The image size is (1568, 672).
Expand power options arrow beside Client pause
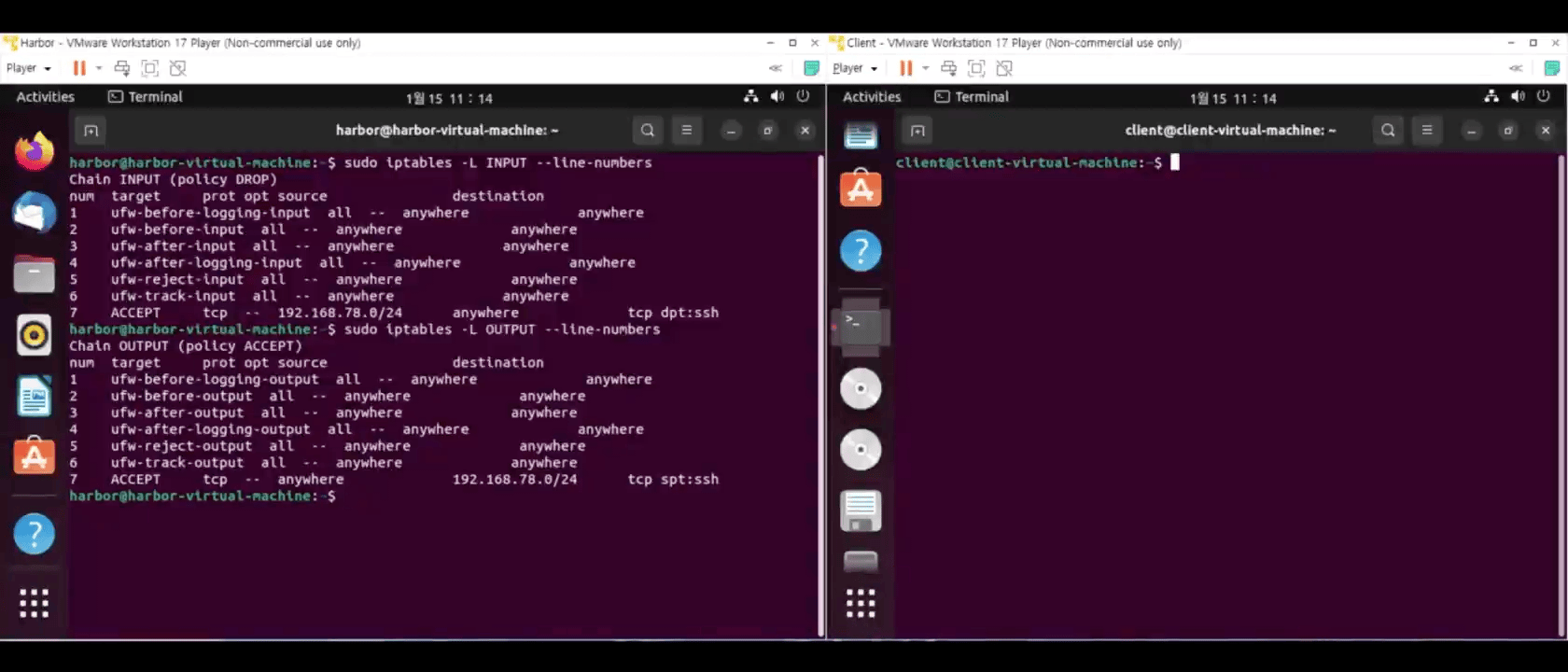click(925, 68)
